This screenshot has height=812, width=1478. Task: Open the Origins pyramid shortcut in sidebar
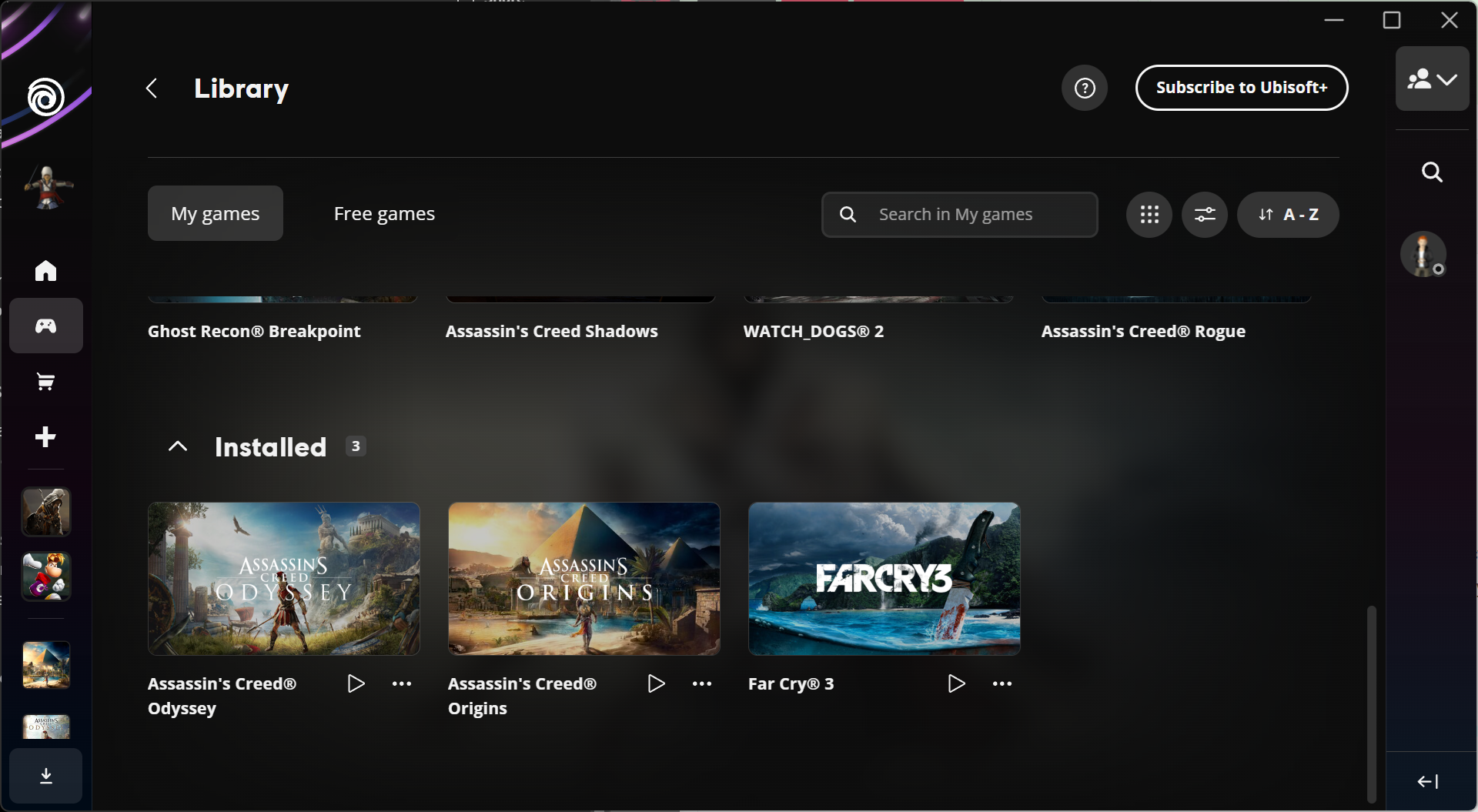pyautogui.click(x=46, y=666)
